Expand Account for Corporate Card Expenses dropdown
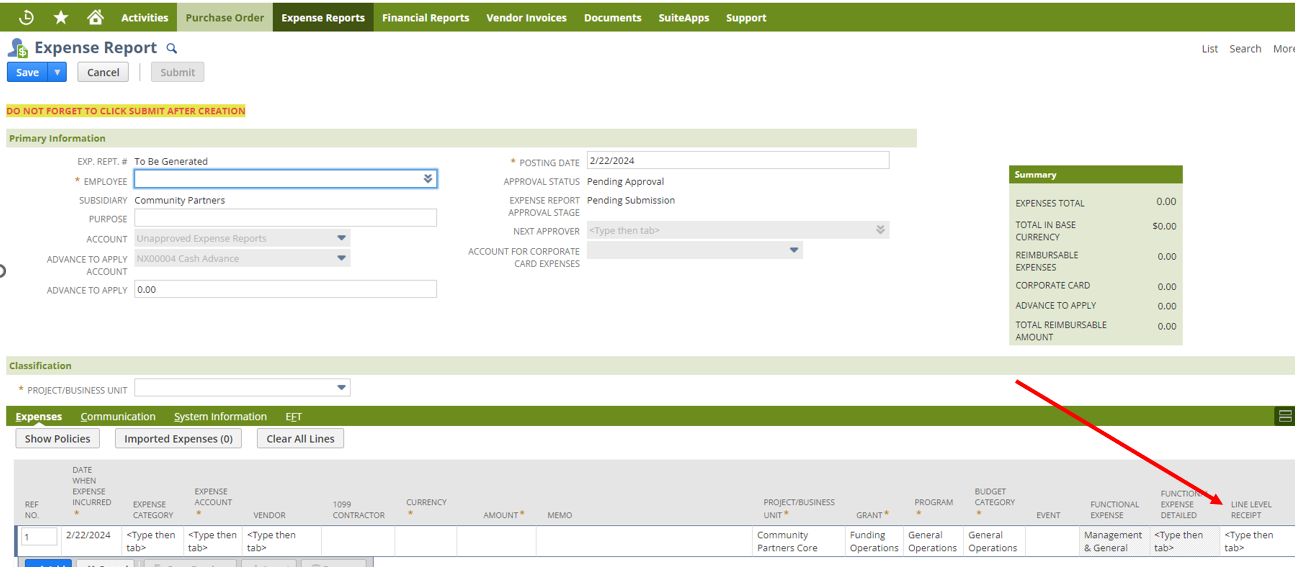The height and width of the screenshot is (567, 1295). [794, 250]
